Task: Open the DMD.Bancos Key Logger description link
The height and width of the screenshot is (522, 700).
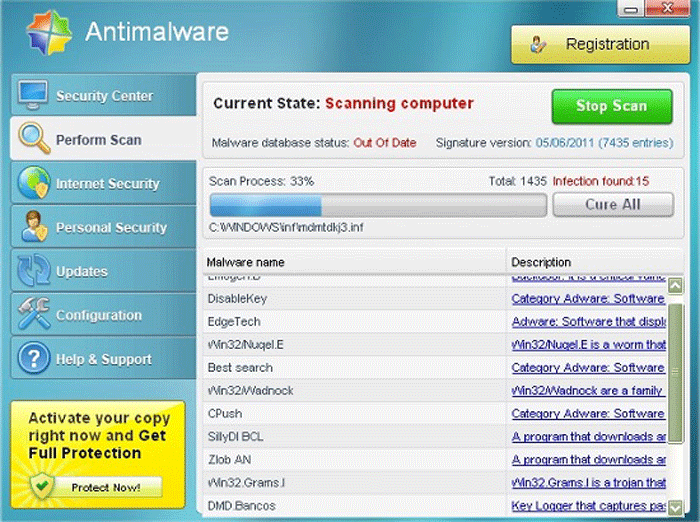Action: coord(588,506)
